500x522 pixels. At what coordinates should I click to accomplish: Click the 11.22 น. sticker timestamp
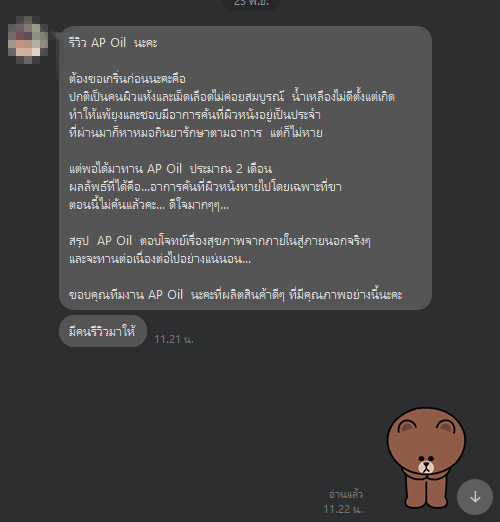click(343, 509)
